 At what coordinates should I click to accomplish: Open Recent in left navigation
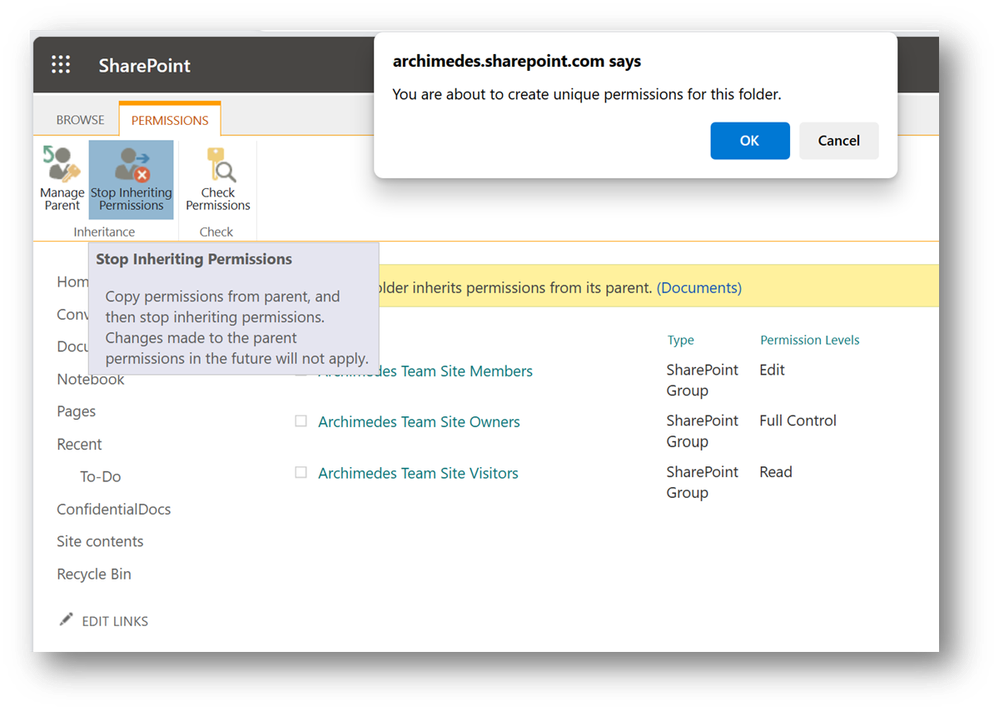coord(79,444)
